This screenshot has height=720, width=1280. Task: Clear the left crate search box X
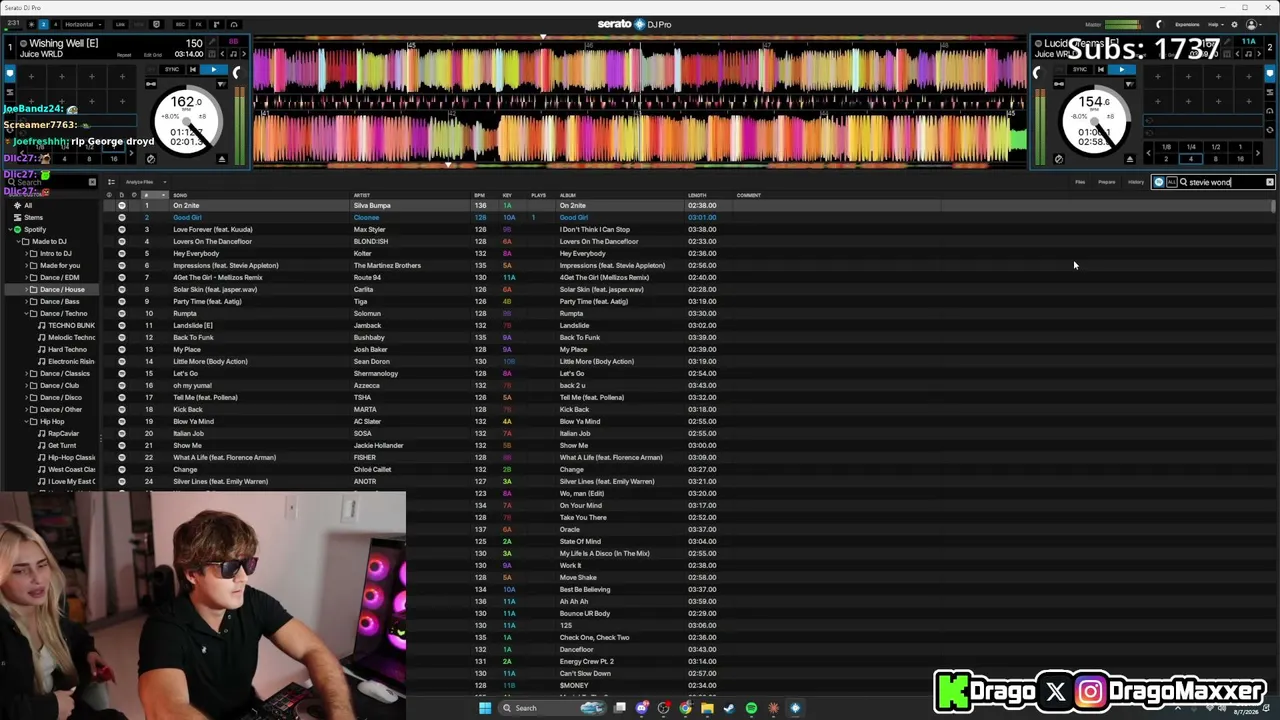click(x=92, y=182)
